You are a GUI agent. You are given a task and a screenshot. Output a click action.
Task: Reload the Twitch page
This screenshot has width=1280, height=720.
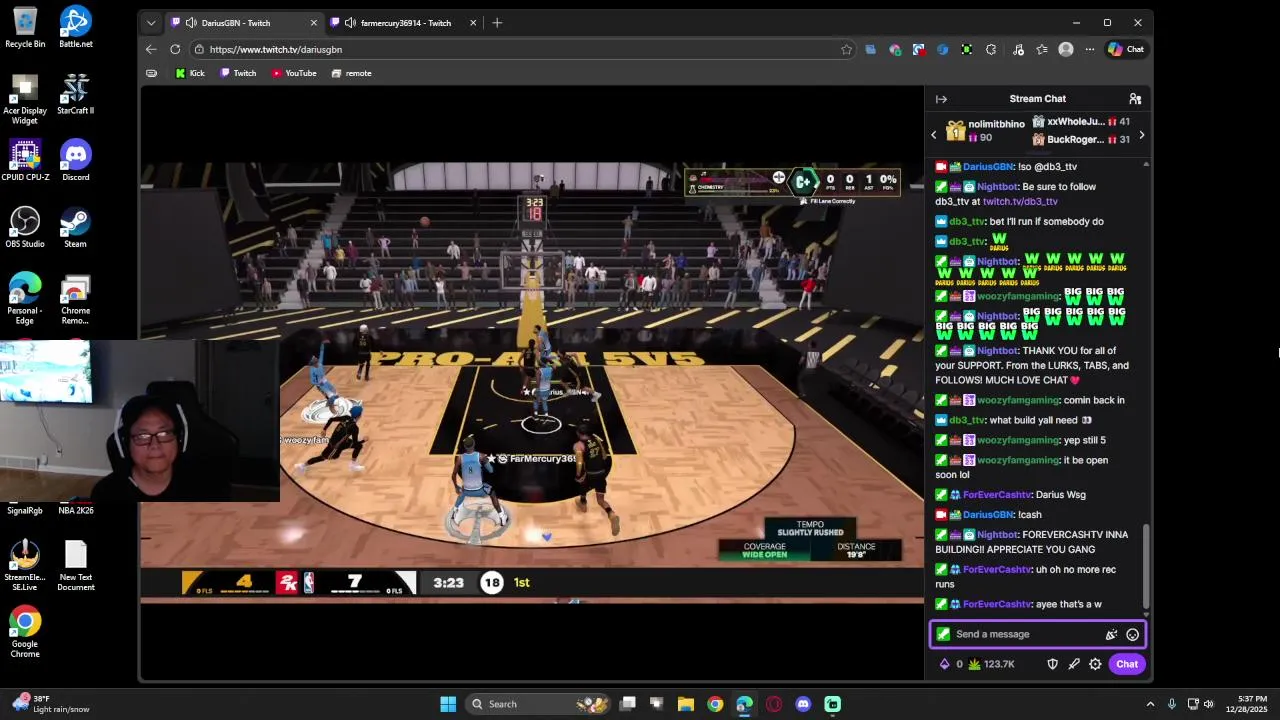(x=175, y=49)
